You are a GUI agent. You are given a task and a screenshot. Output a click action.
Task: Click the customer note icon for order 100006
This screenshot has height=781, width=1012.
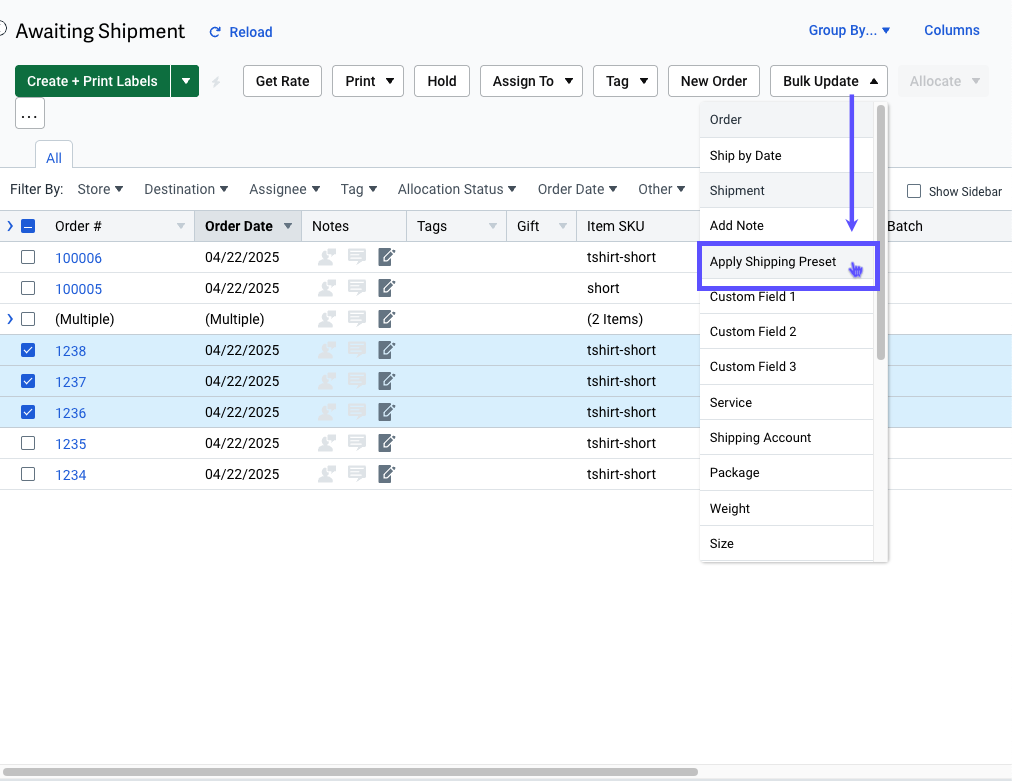(x=327, y=257)
